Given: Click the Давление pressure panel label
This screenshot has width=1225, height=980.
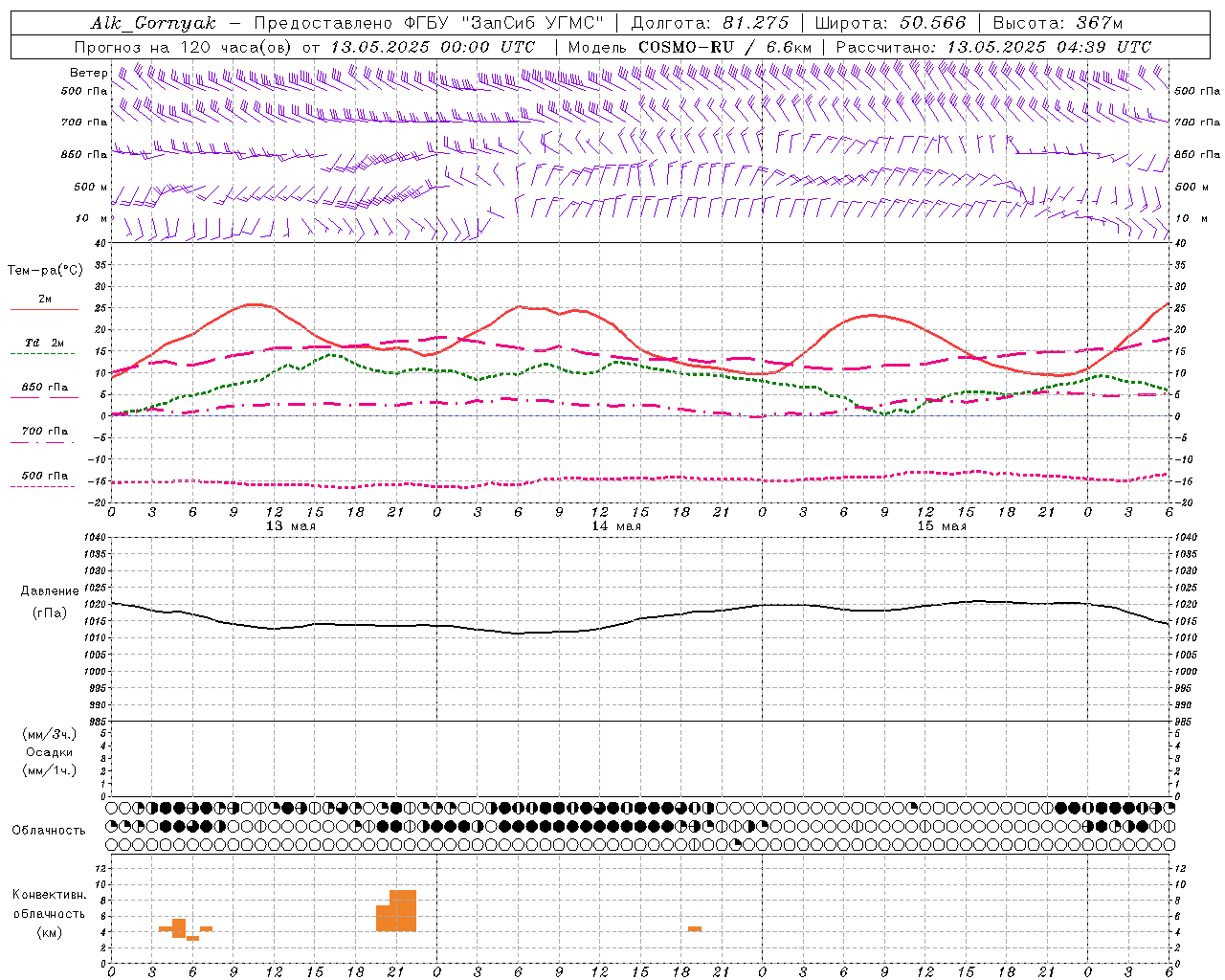Looking at the screenshot, I should coord(50,591).
